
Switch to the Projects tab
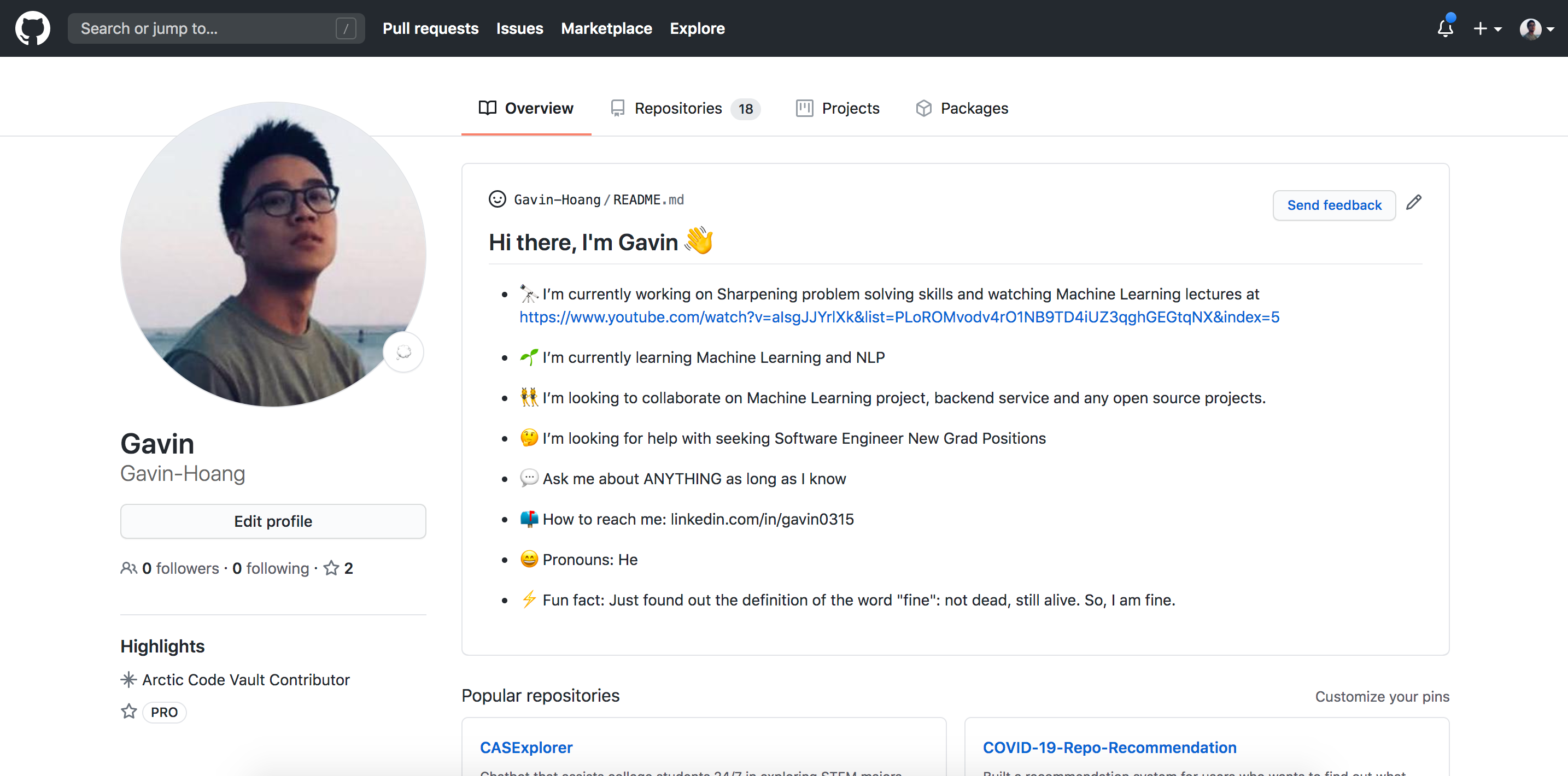pos(838,108)
